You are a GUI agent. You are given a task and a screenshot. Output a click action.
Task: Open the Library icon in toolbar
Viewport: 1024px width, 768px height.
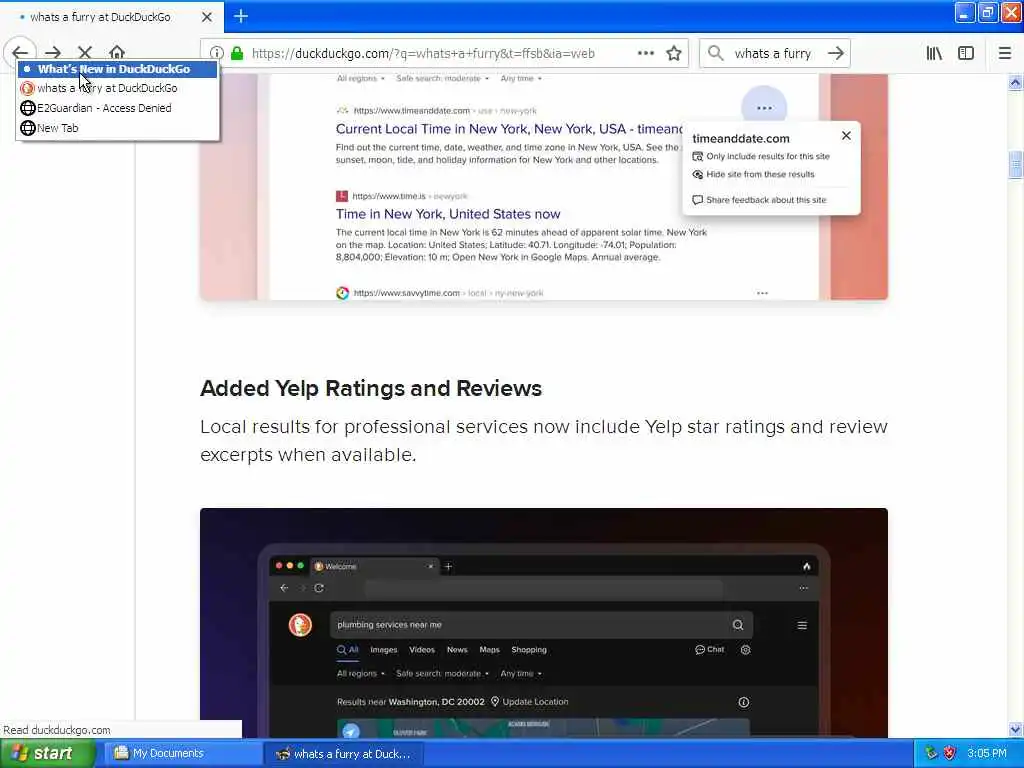pyautogui.click(x=935, y=54)
